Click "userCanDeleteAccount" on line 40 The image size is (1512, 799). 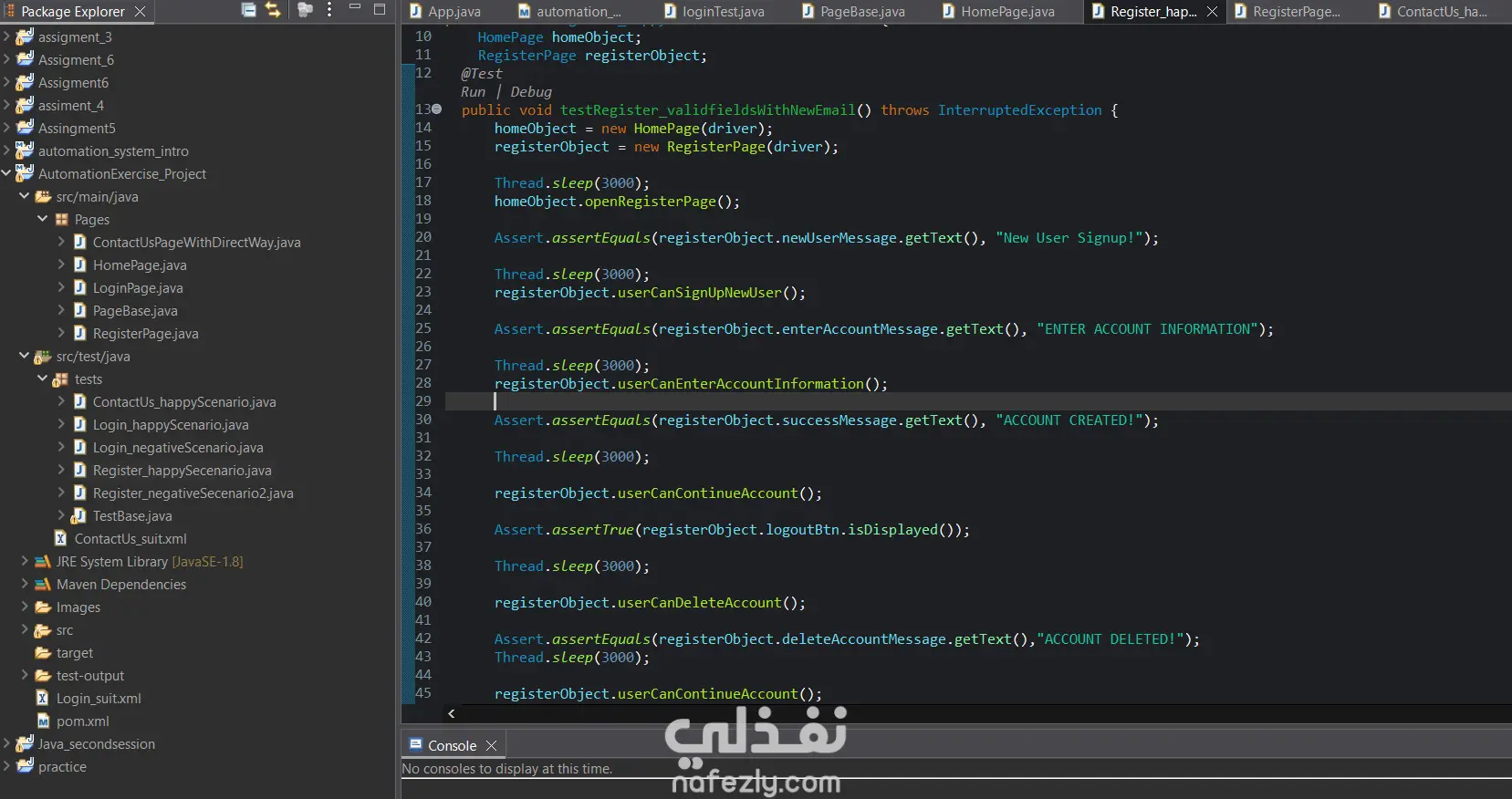[700, 602]
